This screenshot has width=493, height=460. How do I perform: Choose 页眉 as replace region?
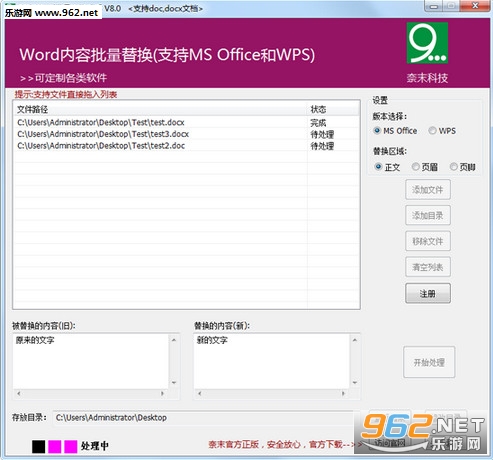425,167
